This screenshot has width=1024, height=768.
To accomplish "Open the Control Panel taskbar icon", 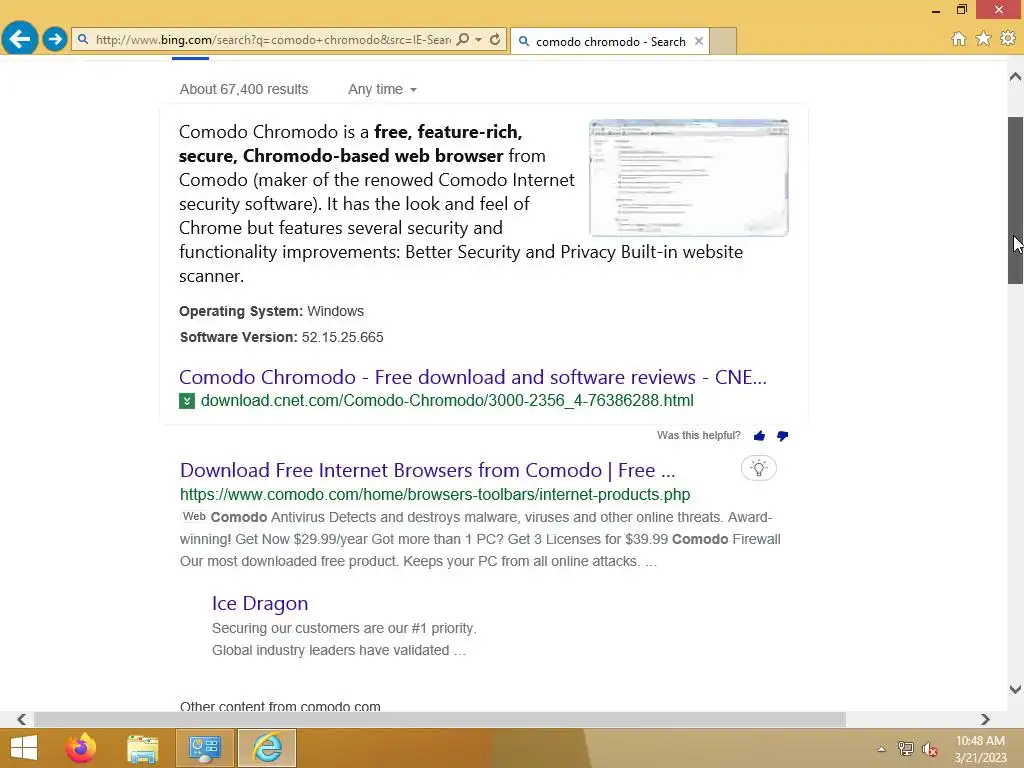I will pyautogui.click(x=204, y=748).
